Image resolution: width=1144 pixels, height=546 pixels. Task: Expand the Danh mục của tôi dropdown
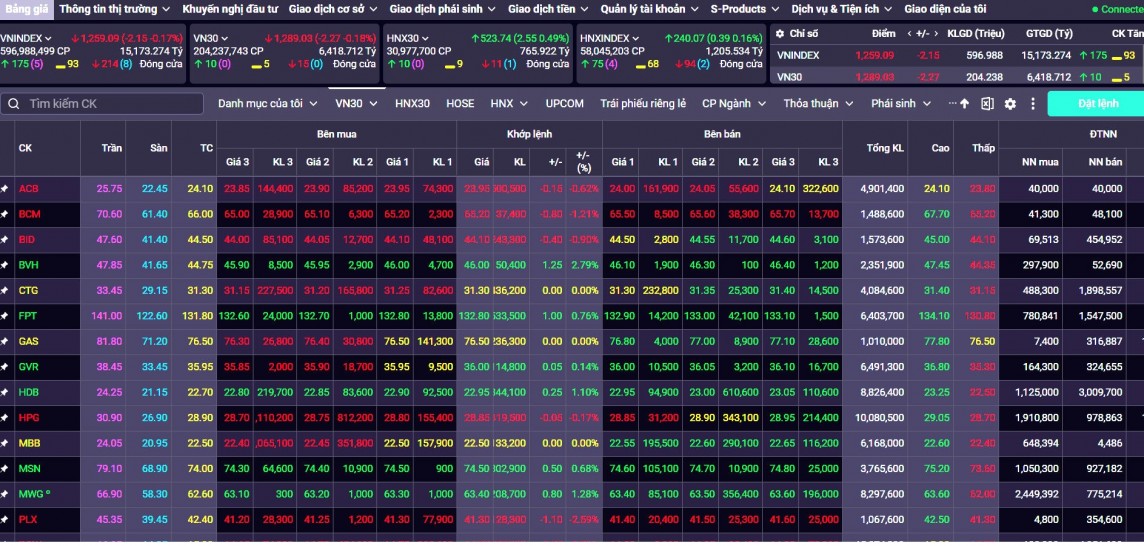coord(268,104)
